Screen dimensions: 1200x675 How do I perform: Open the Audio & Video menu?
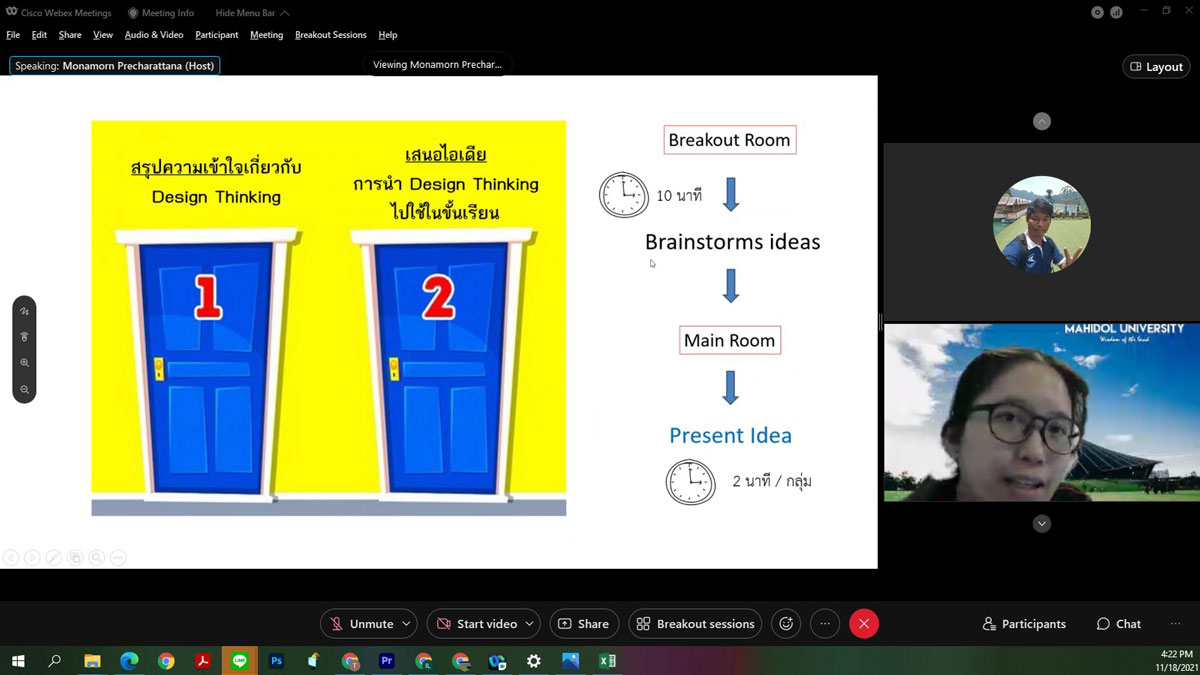pyautogui.click(x=154, y=35)
